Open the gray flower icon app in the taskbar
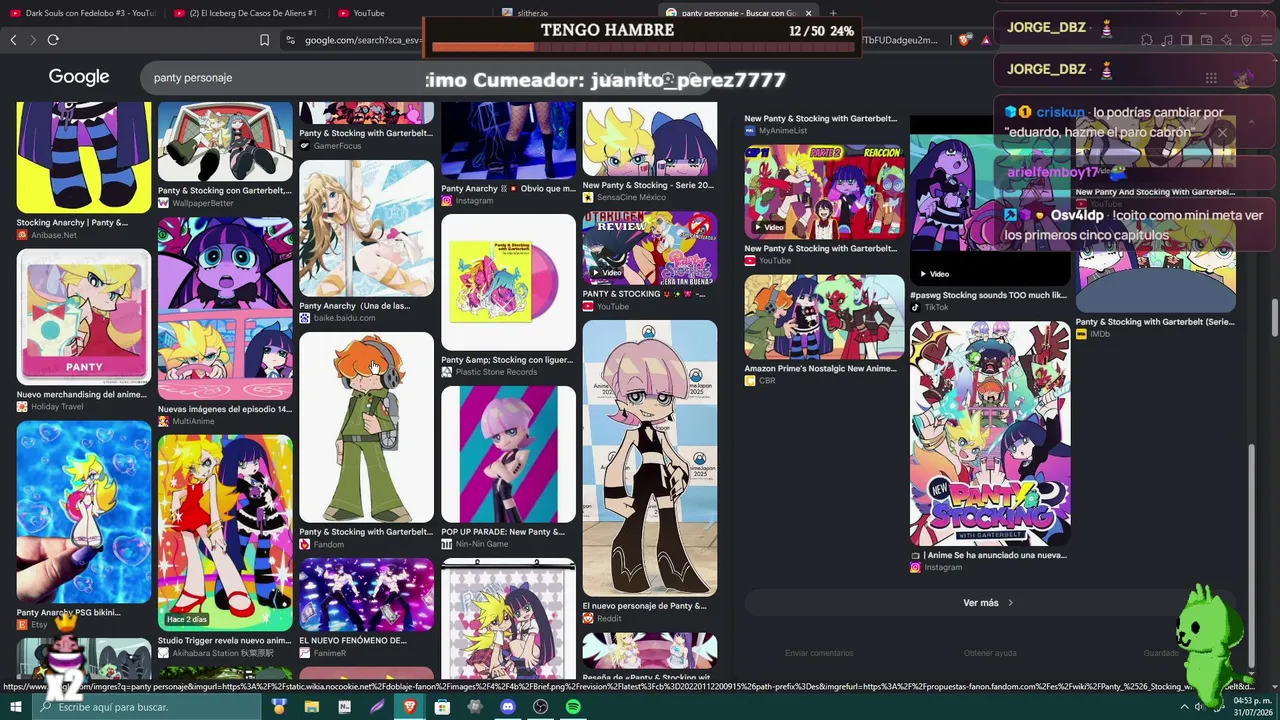 coord(475,707)
